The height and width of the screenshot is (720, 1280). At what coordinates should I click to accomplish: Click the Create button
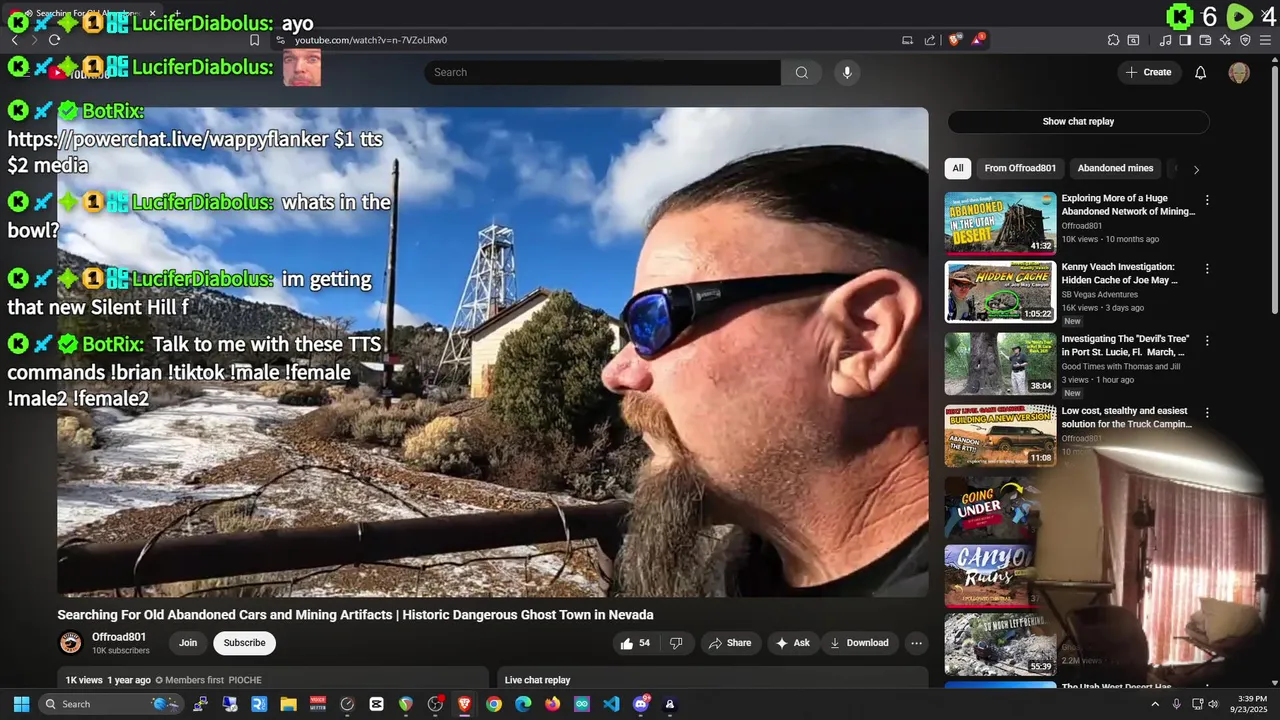(1148, 72)
